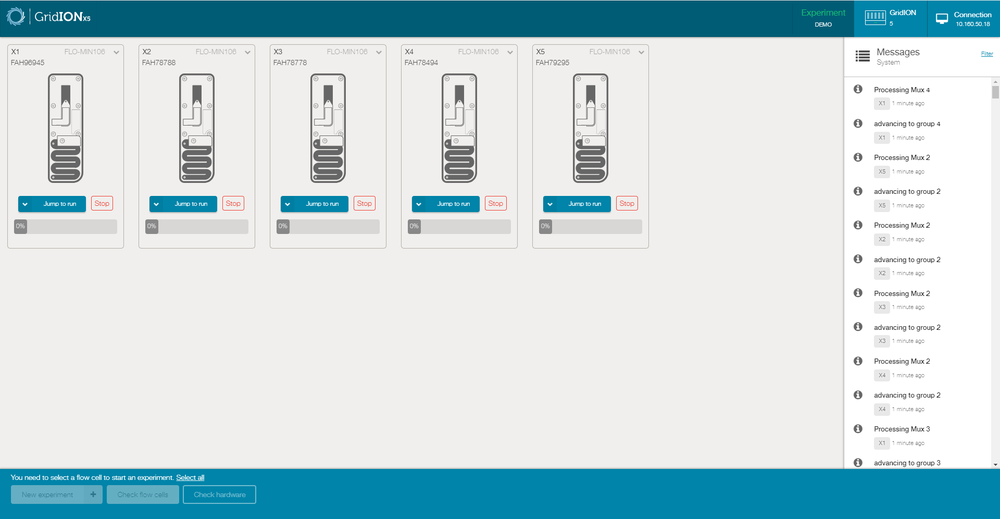The height and width of the screenshot is (519, 1000).
Task: Click the plus button beside New experiment
Action: (x=93, y=495)
